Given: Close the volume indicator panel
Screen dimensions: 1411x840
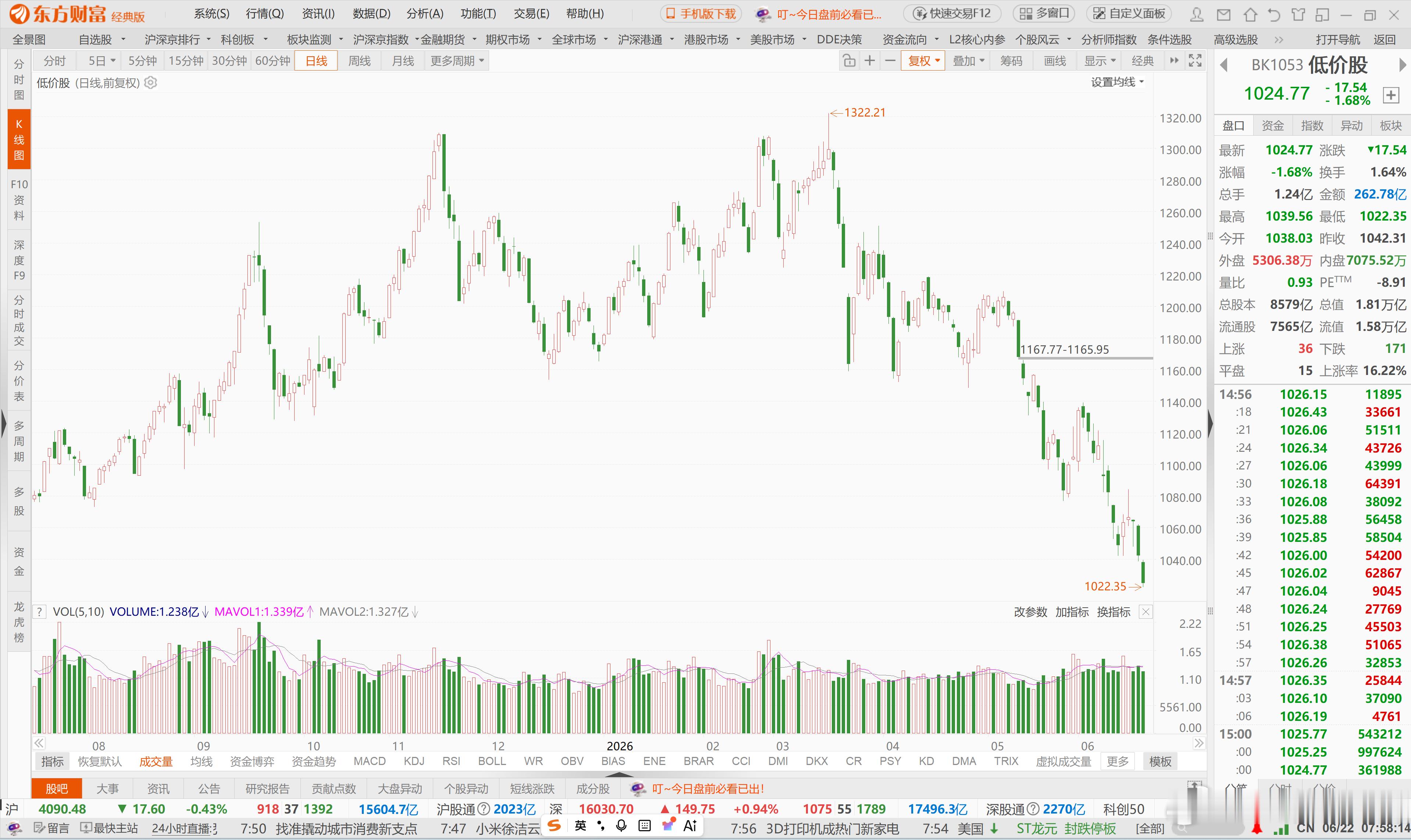Looking at the screenshot, I should (x=1145, y=612).
